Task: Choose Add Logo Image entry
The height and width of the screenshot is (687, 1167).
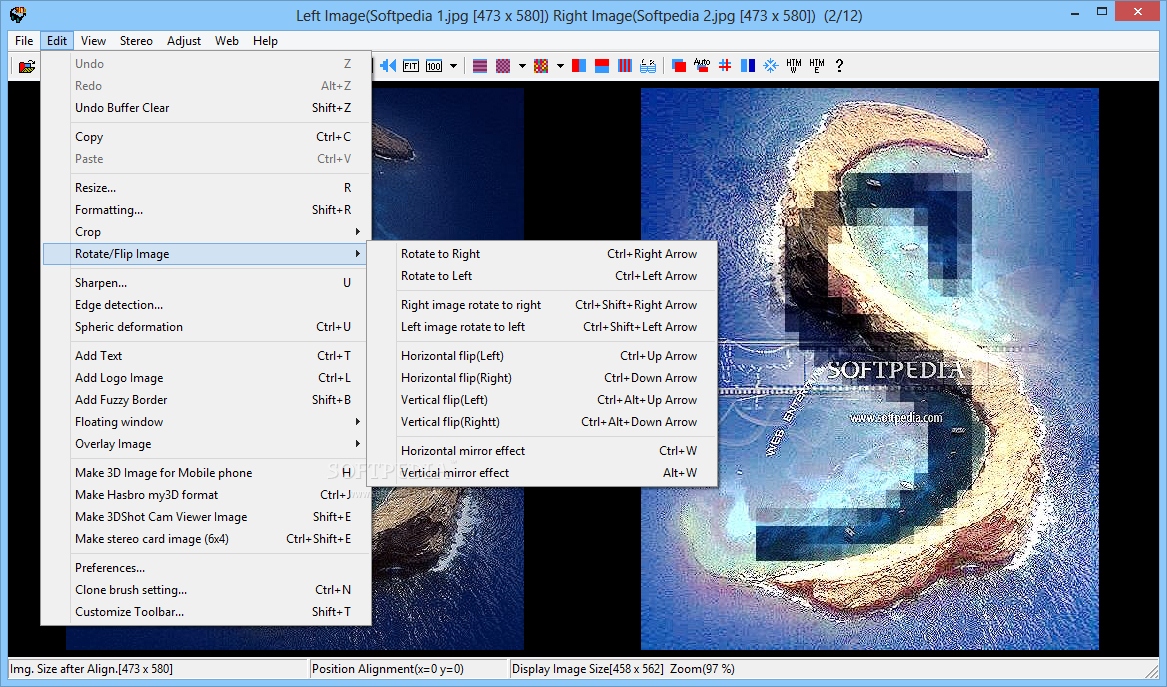Action: [206, 378]
